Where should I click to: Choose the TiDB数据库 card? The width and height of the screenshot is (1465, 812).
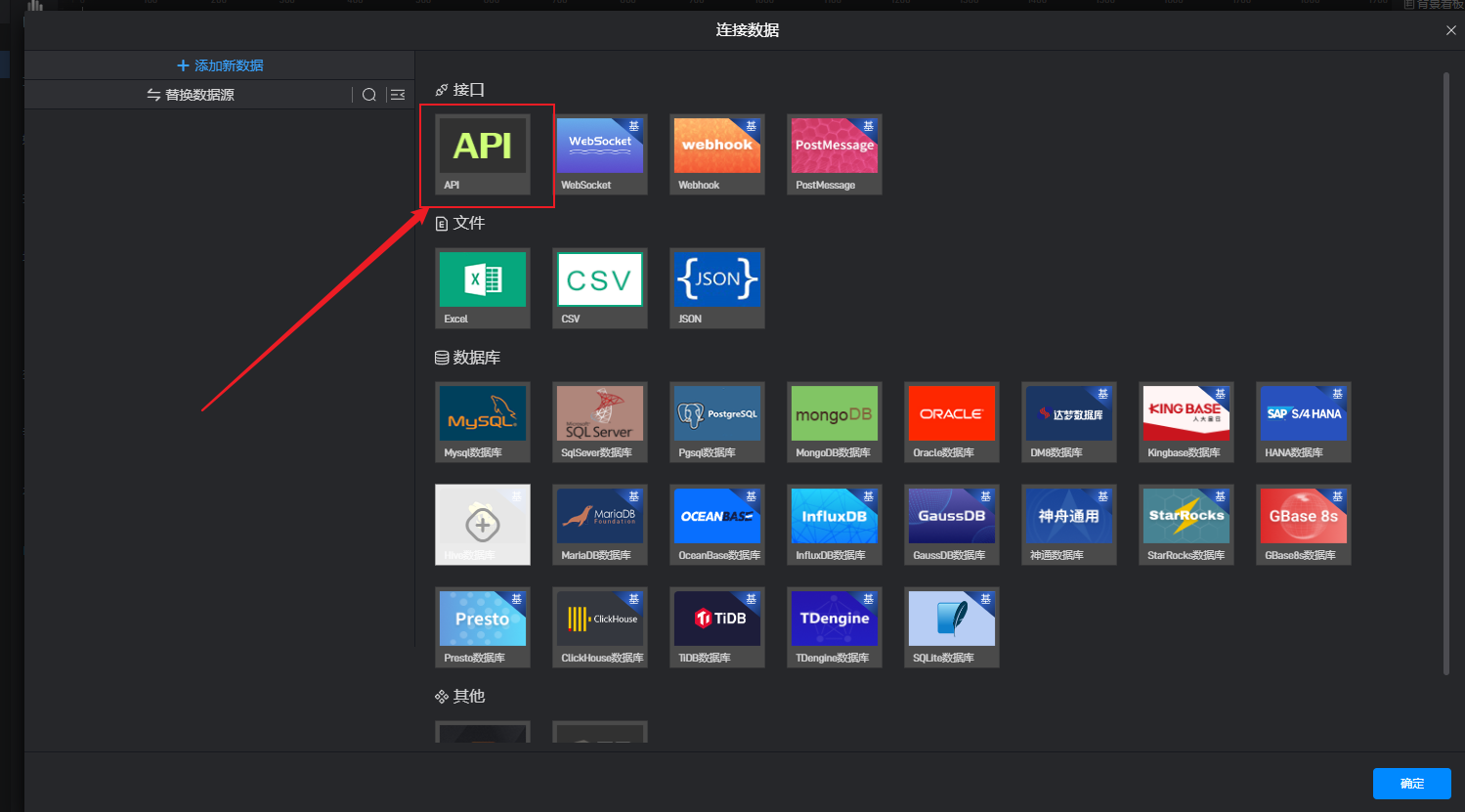(717, 627)
